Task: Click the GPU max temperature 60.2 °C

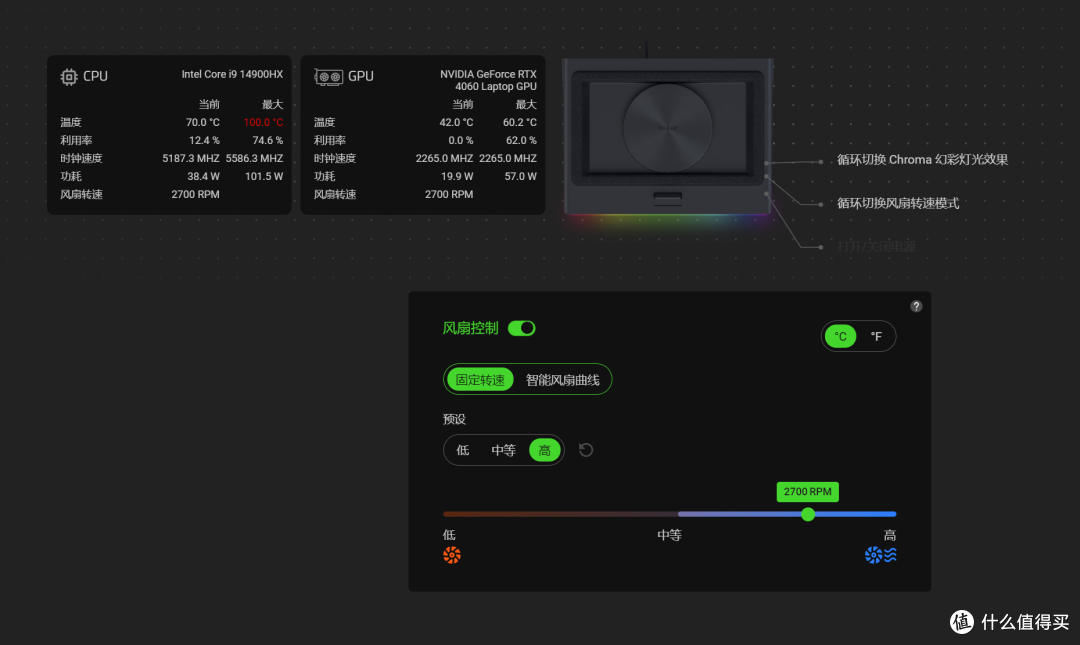Action: (x=519, y=122)
